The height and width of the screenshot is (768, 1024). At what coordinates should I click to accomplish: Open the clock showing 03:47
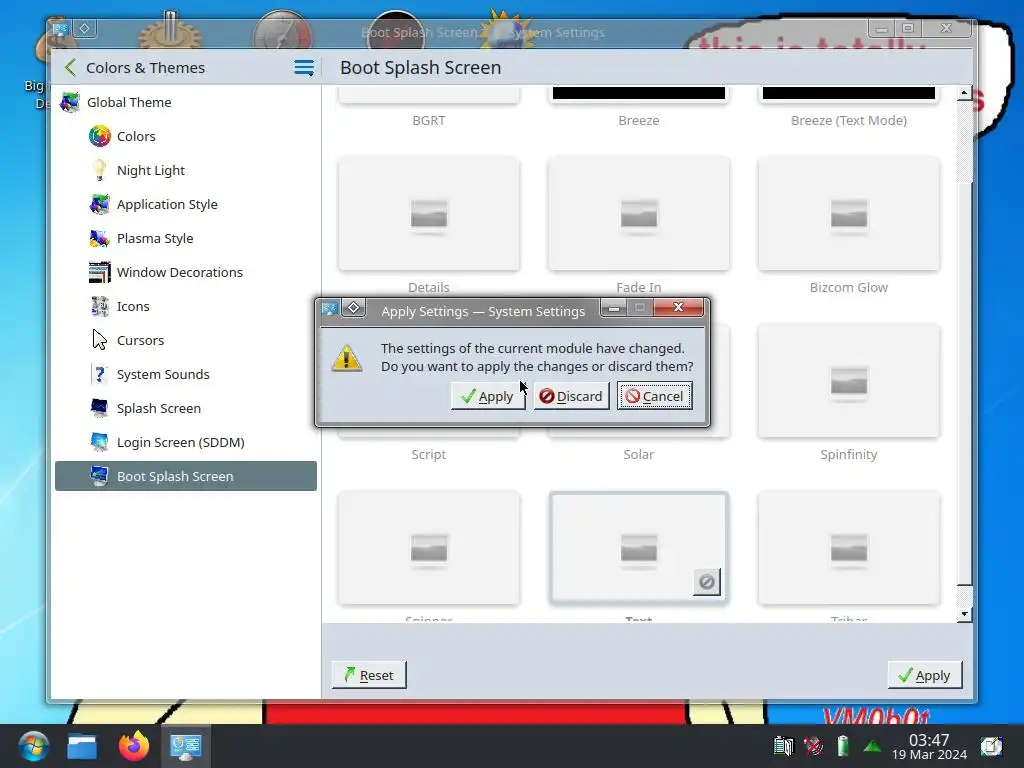[x=929, y=746]
